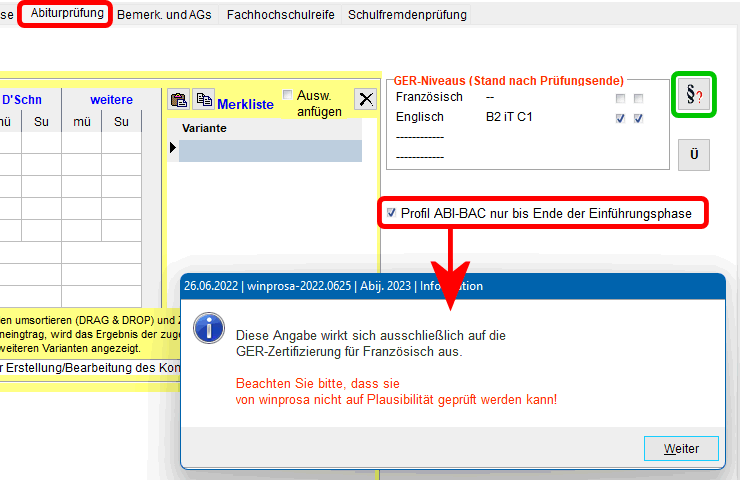Click the paste icon in Merkliste

click(179, 99)
